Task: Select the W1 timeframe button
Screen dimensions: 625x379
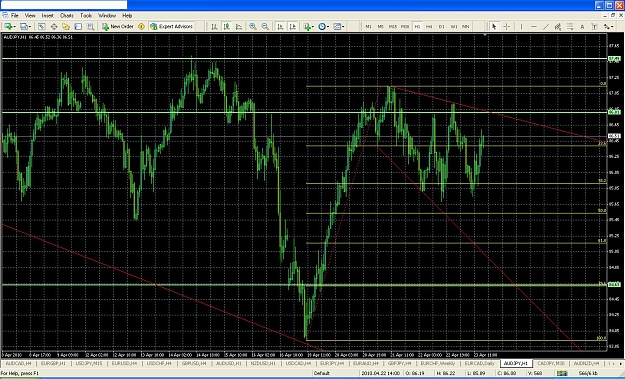Action: (454, 26)
